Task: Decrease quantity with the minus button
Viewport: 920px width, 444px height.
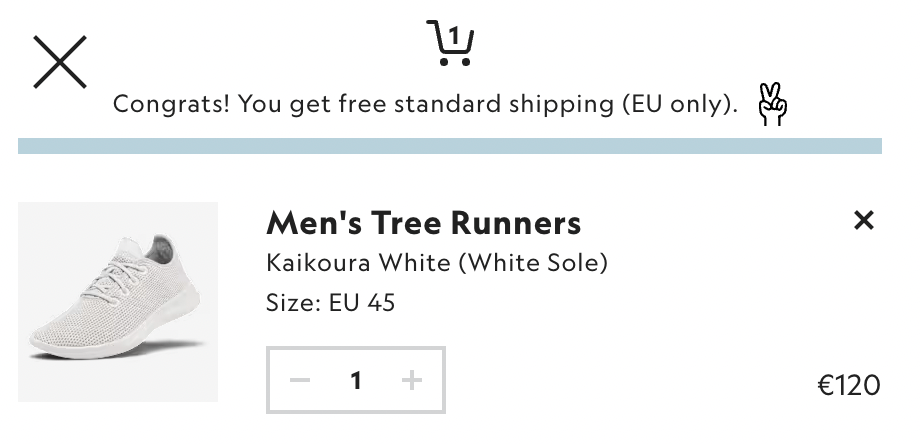Action: point(300,380)
